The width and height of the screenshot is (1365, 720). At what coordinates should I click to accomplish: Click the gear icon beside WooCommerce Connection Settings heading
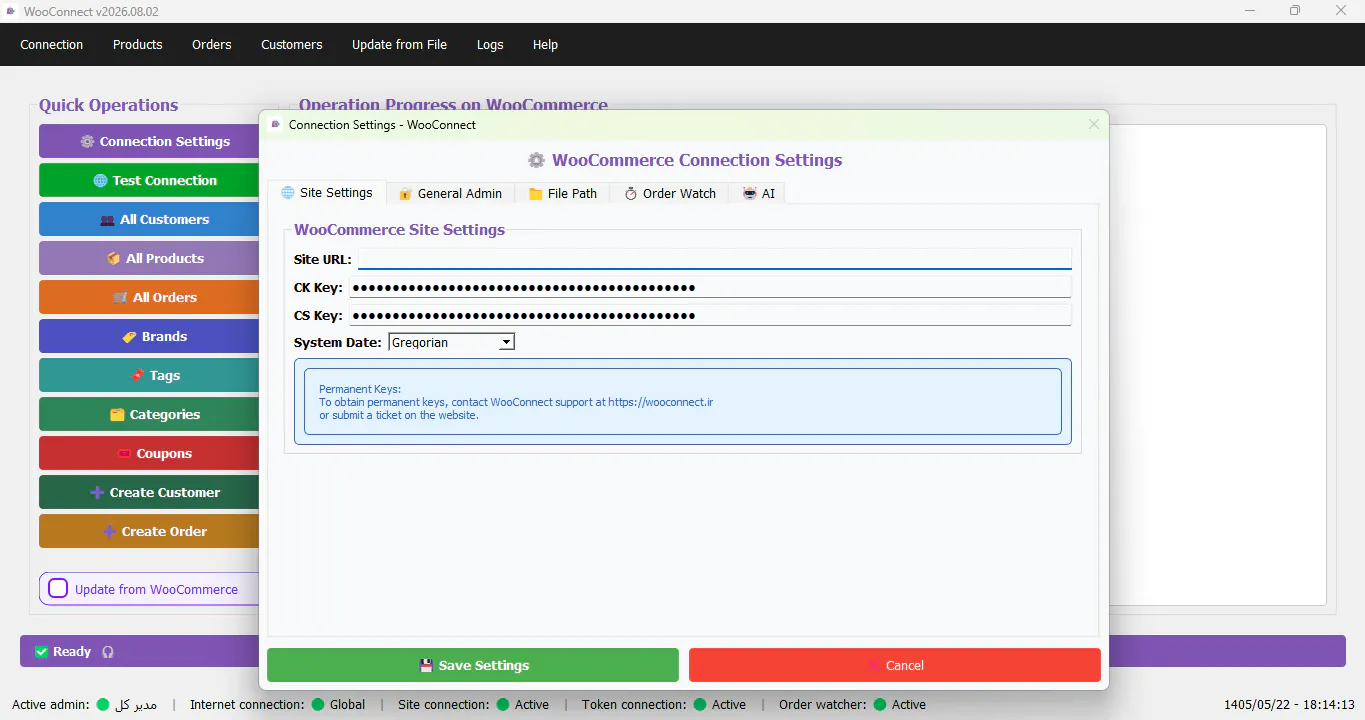[x=537, y=161]
